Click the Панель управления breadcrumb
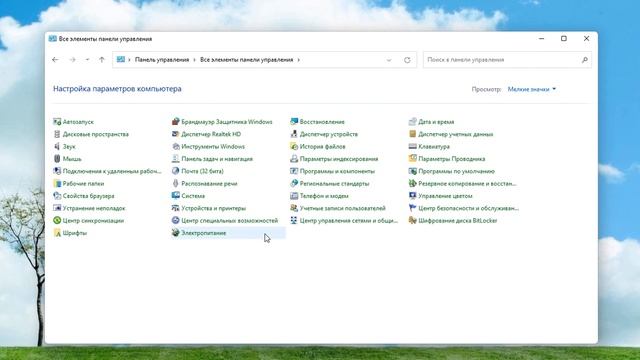This screenshot has width=640, height=360. pos(162,60)
